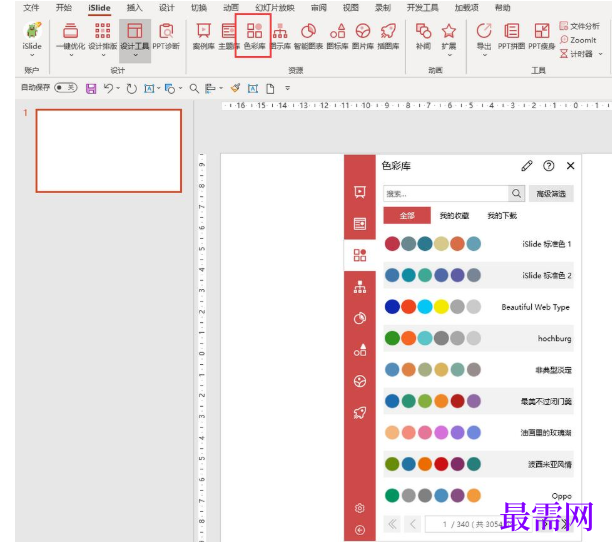Click the color library search field
Image resolution: width=612 pixels, height=548 pixels.
(x=446, y=194)
